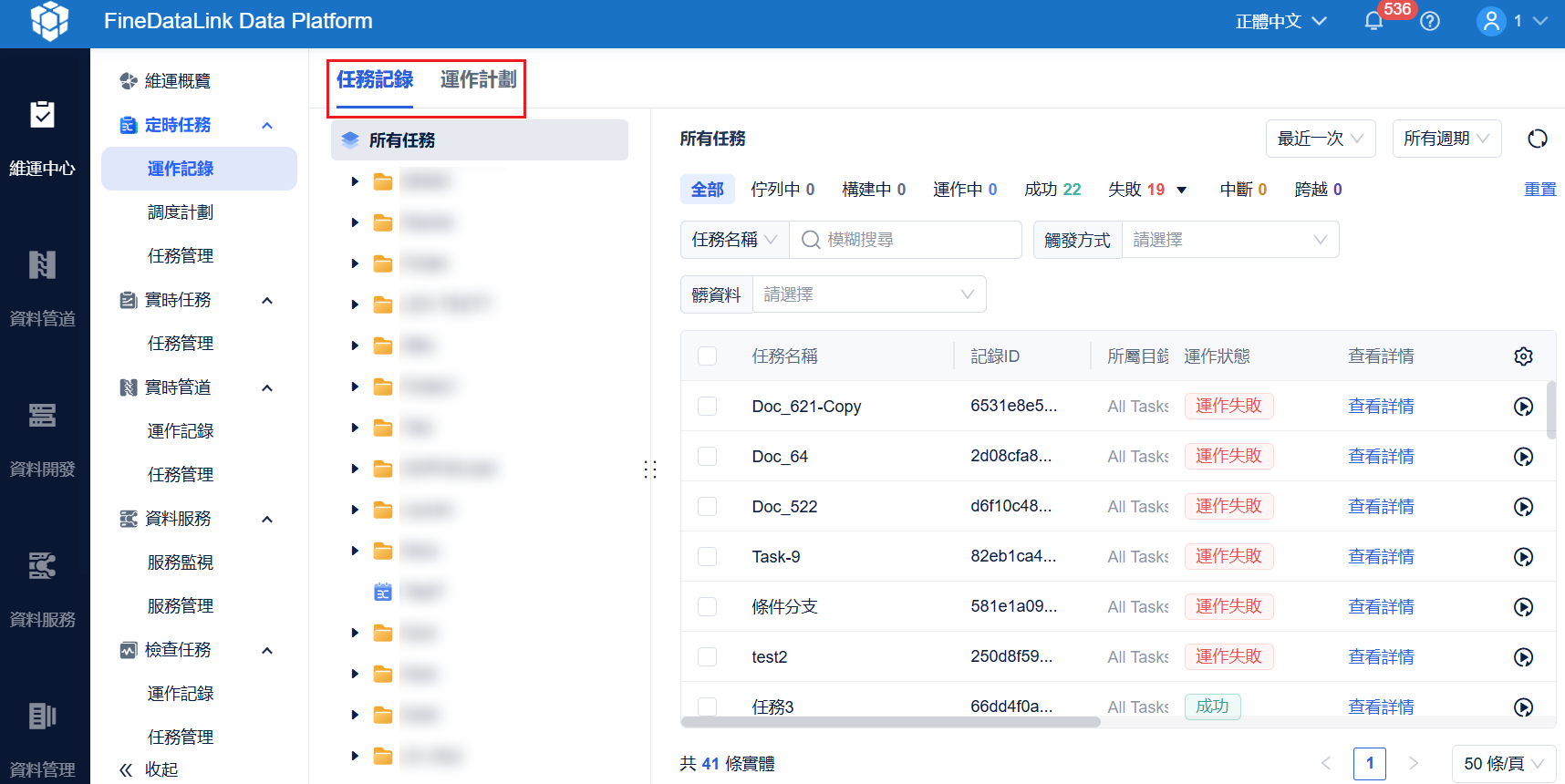Open the 觸發方式 請選擇 dropdown
This screenshot has height=784, width=1565.
[x=1230, y=240]
